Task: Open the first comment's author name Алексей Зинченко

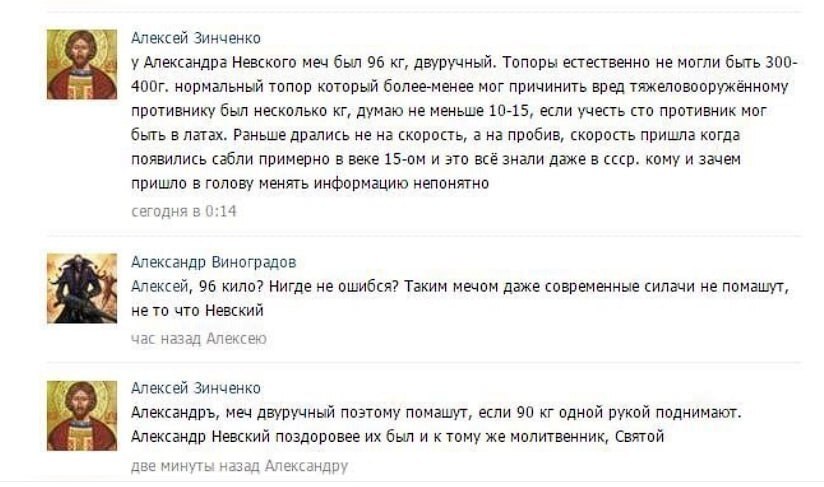Action: (196, 38)
